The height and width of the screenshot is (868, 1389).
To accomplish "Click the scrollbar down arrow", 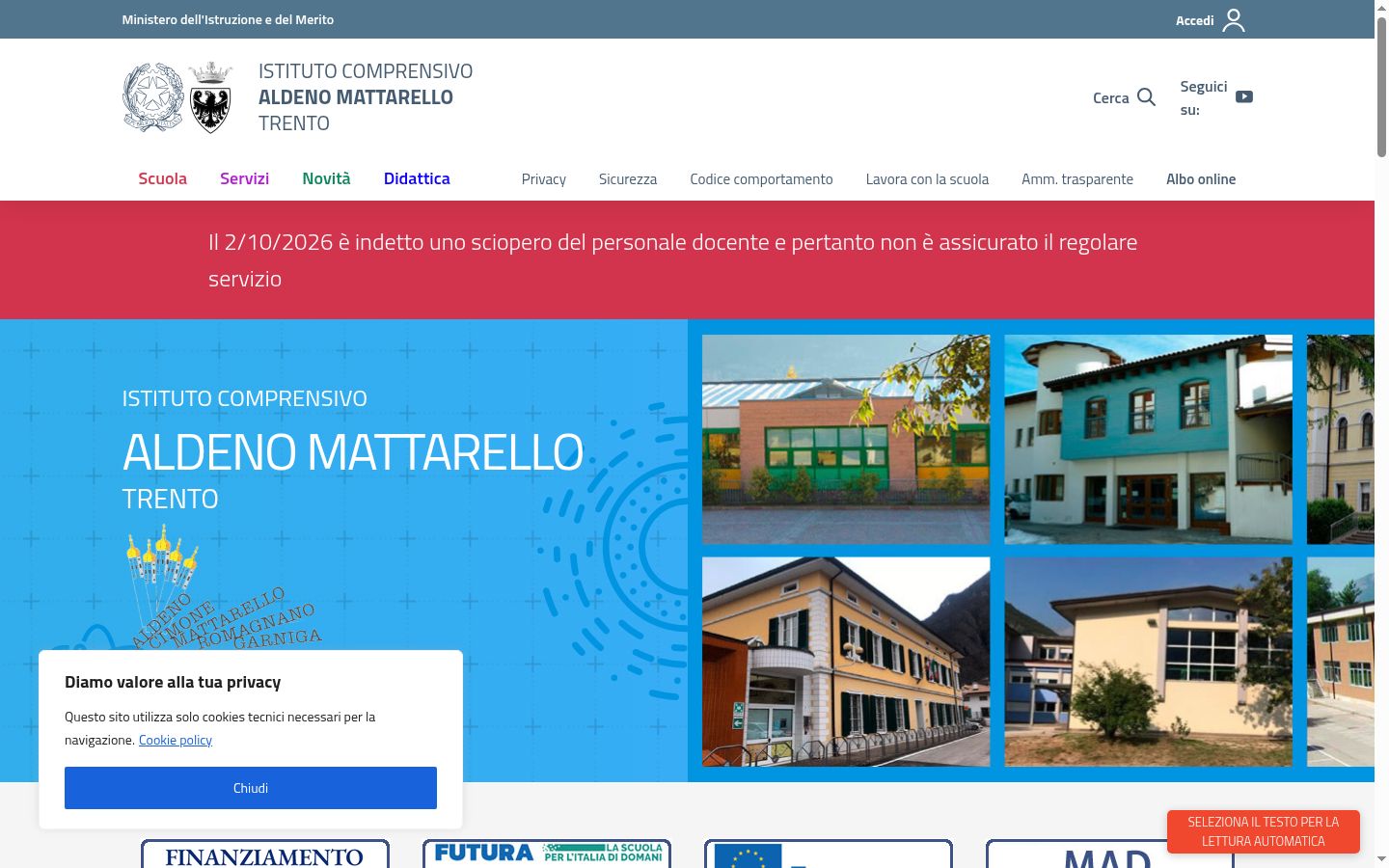I will [x=1381, y=858].
